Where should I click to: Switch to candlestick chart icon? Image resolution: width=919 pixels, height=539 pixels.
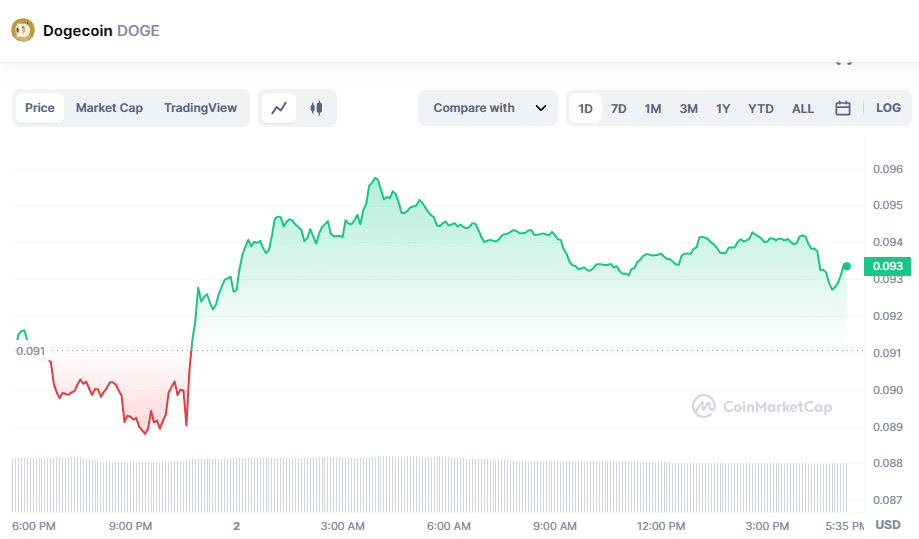pos(316,108)
